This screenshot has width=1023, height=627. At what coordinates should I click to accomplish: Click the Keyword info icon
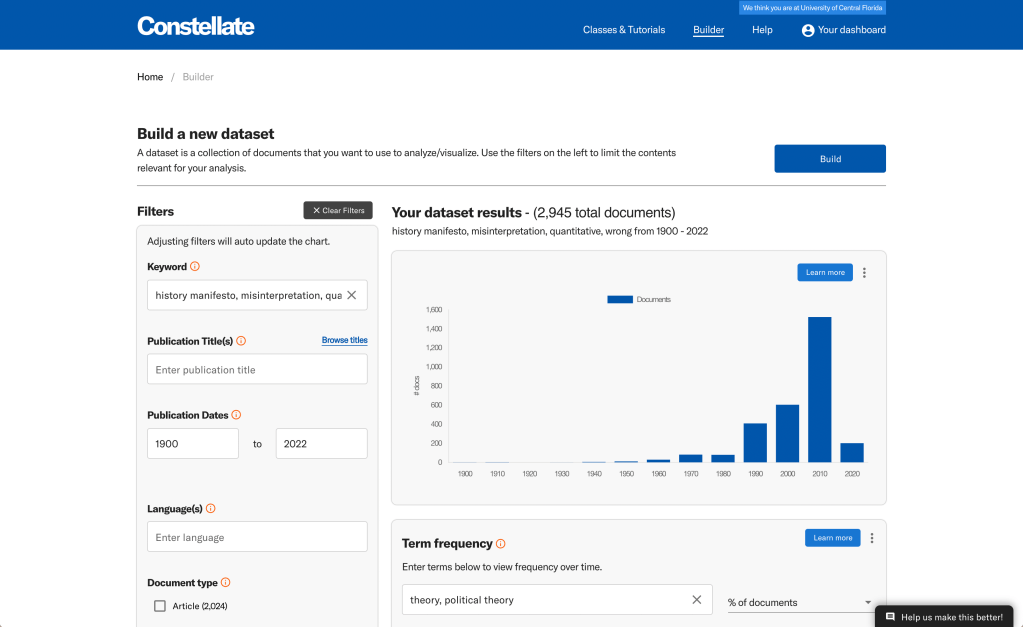pyautogui.click(x=195, y=267)
